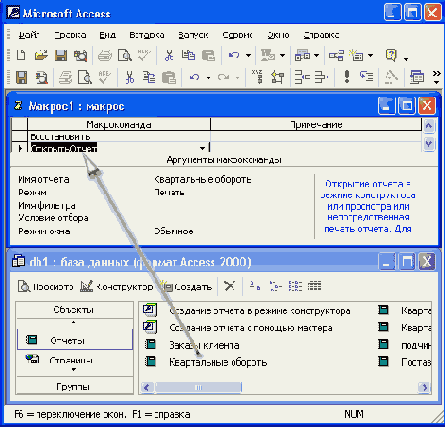
Task: Open the Analyze dropdown arrow
Action: pos(316,55)
